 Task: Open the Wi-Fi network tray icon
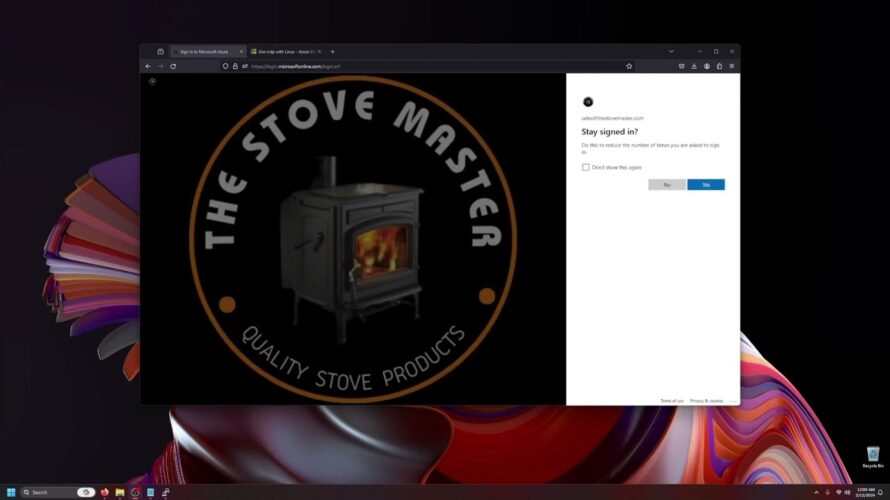838,492
